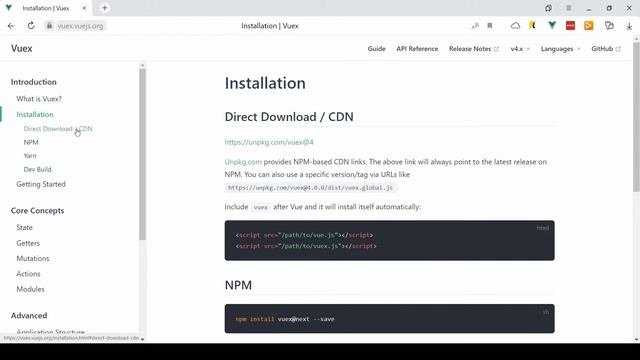Open a new browser tab
640x360 pixels.
click(104, 8)
